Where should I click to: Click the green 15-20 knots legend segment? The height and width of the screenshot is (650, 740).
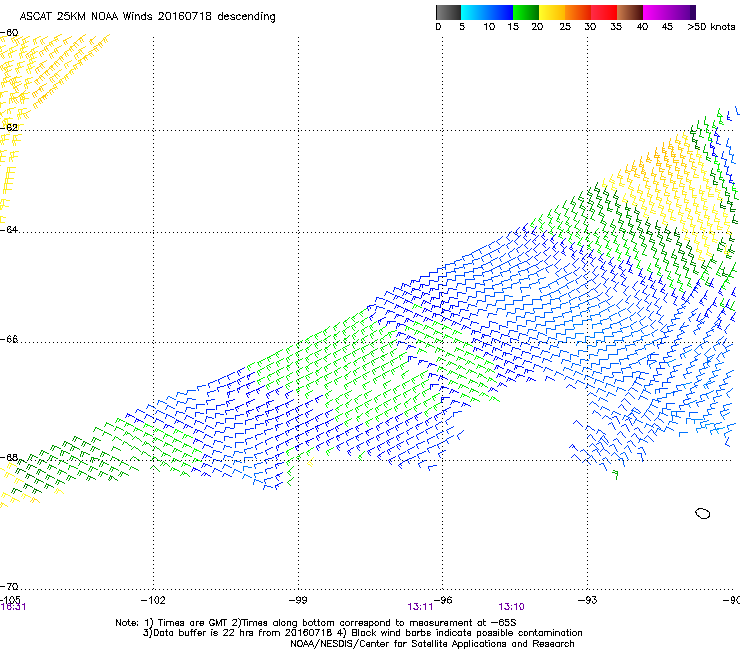(526, 12)
